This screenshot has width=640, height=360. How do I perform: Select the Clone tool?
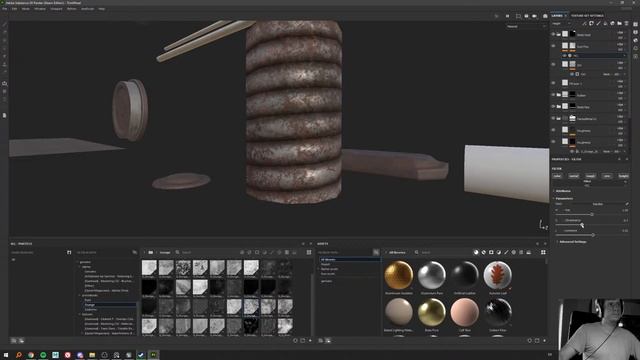4,64
